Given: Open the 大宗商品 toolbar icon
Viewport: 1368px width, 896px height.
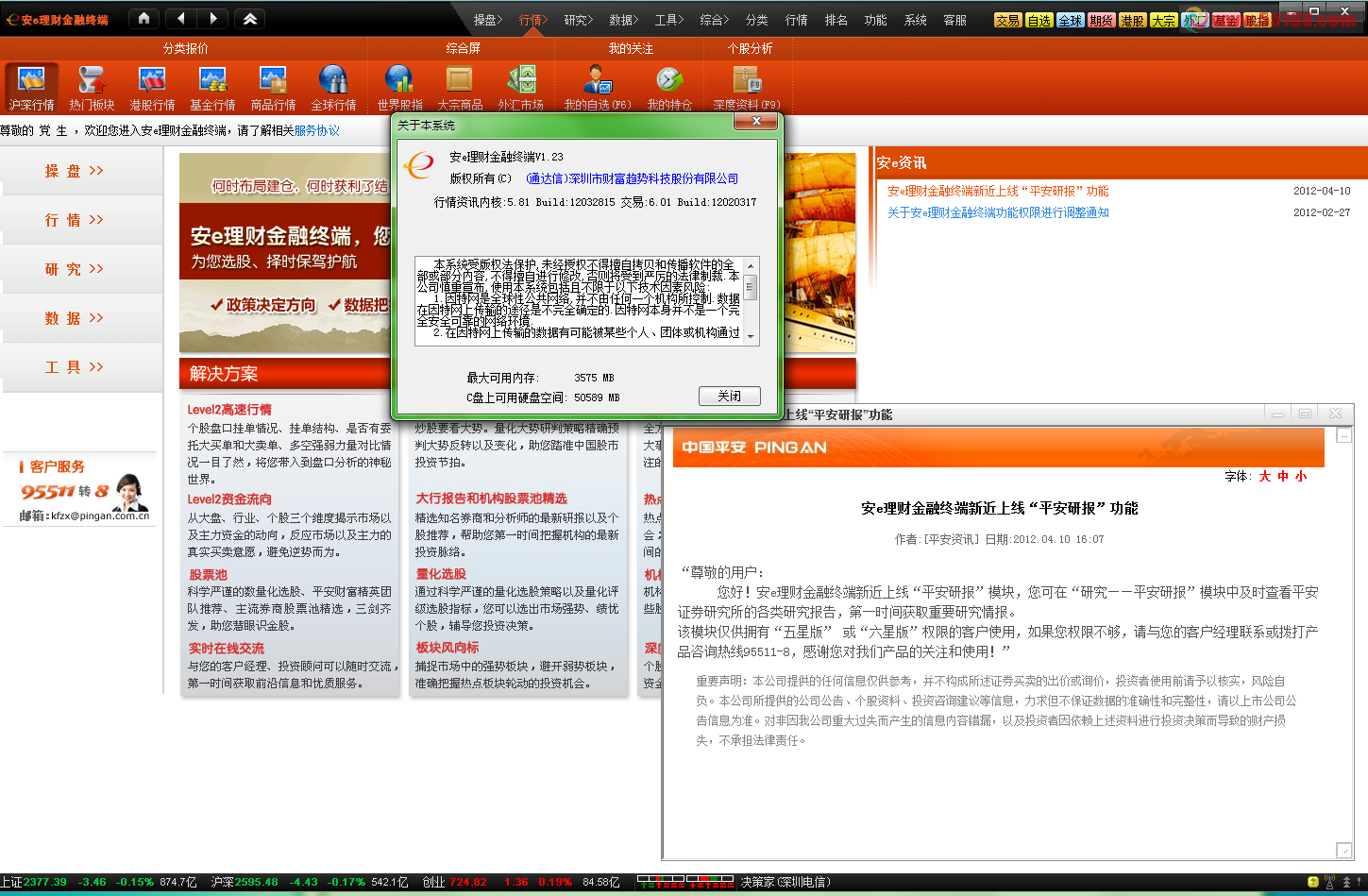Looking at the screenshot, I should pyautogui.click(x=460, y=88).
